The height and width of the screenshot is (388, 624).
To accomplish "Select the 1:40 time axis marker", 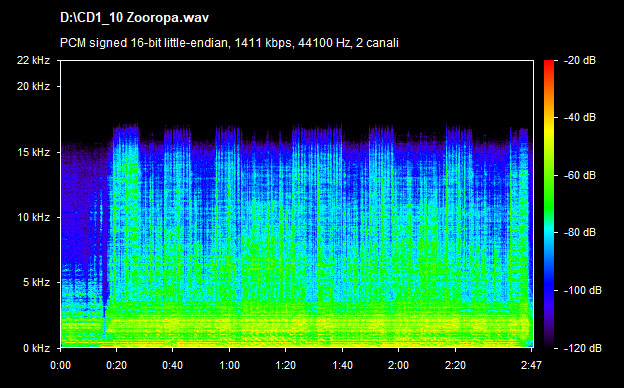I will (342, 365).
